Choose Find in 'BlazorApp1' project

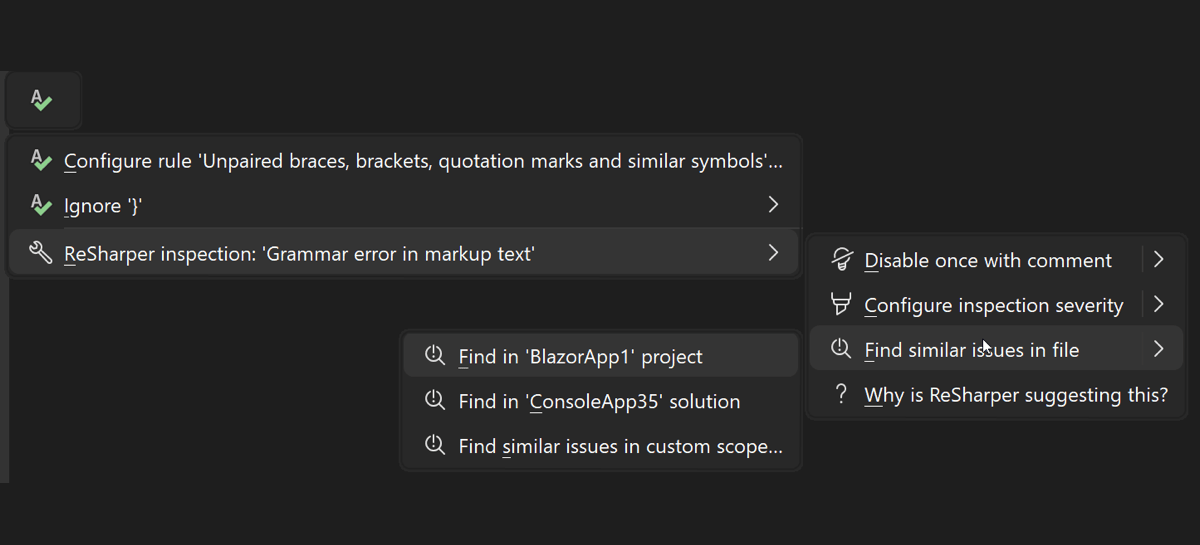tap(580, 356)
